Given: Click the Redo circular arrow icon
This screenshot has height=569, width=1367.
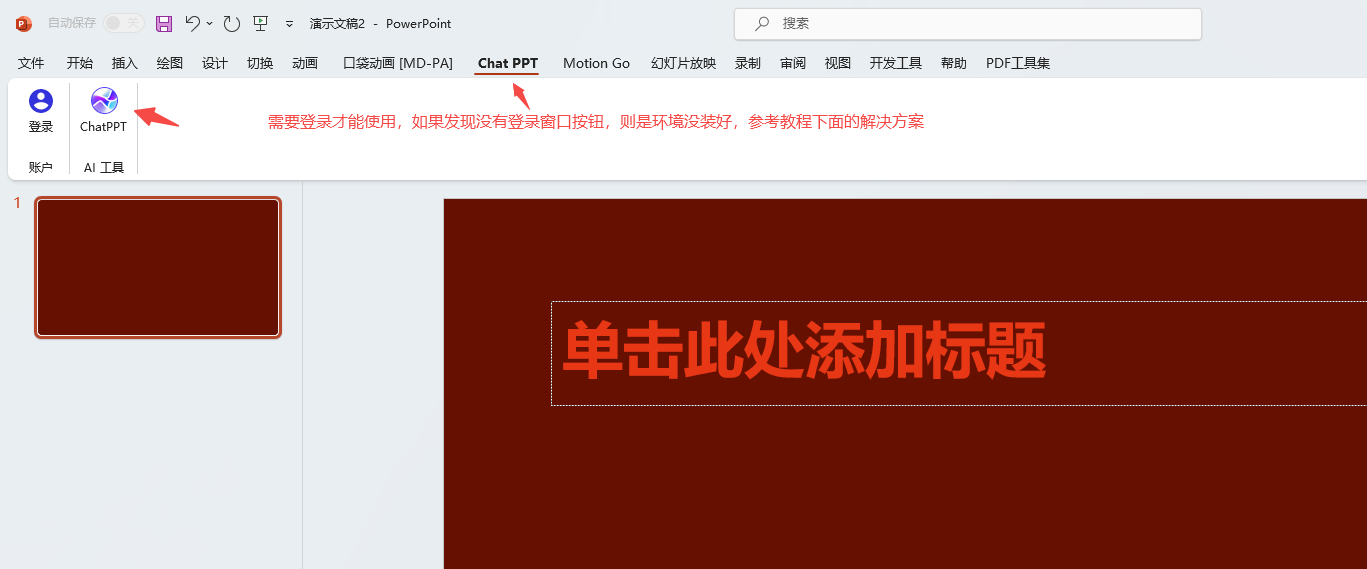Looking at the screenshot, I should (x=232, y=23).
